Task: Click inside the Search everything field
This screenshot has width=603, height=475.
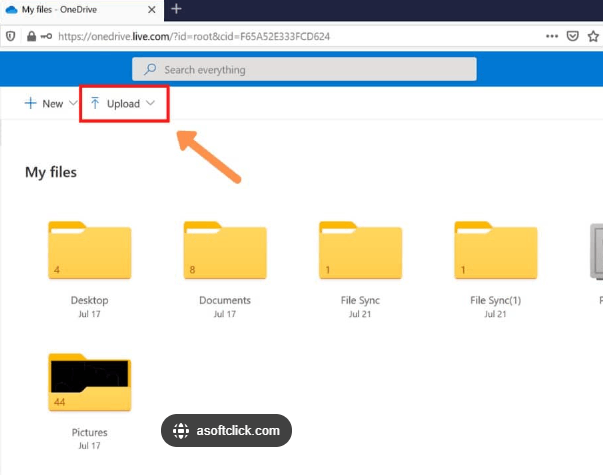Action: (304, 69)
